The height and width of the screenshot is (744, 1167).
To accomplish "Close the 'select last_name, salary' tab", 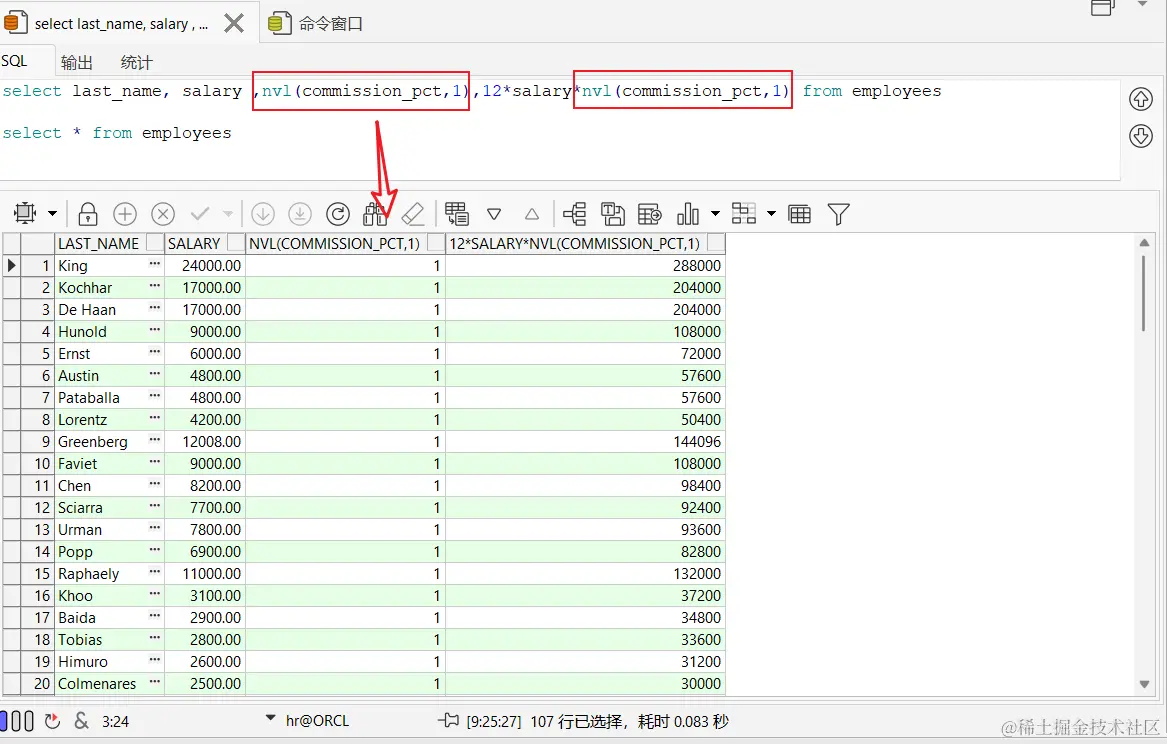I will (x=234, y=24).
